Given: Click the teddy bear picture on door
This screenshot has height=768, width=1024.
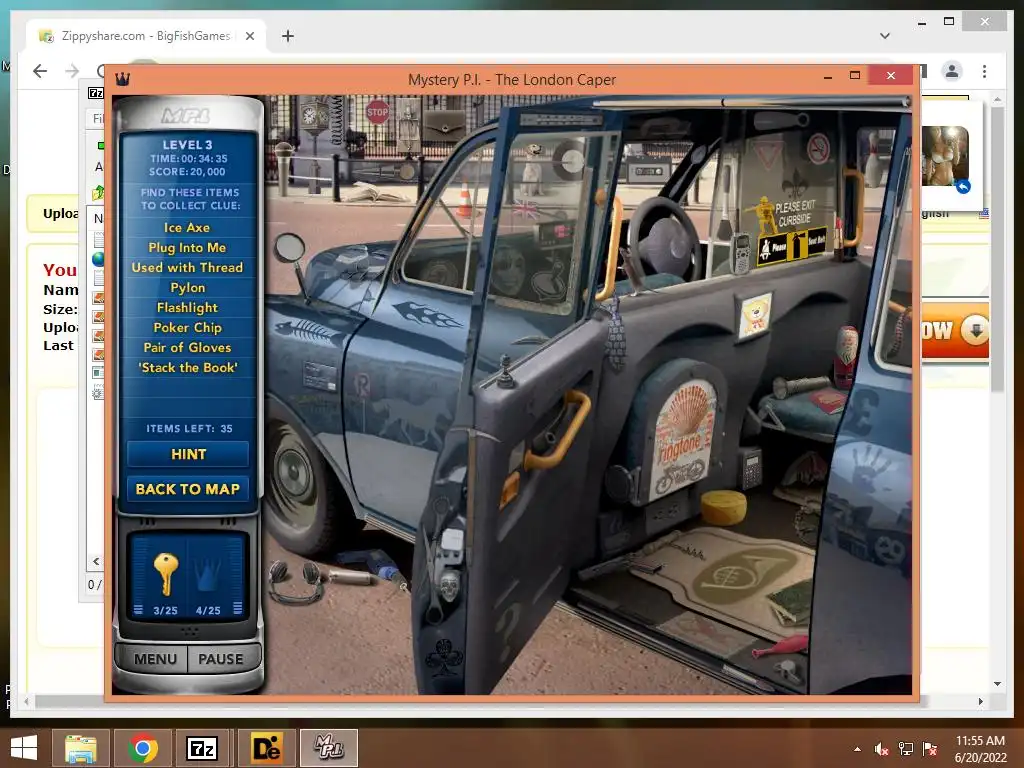Looking at the screenshot, I should point(755,315).
